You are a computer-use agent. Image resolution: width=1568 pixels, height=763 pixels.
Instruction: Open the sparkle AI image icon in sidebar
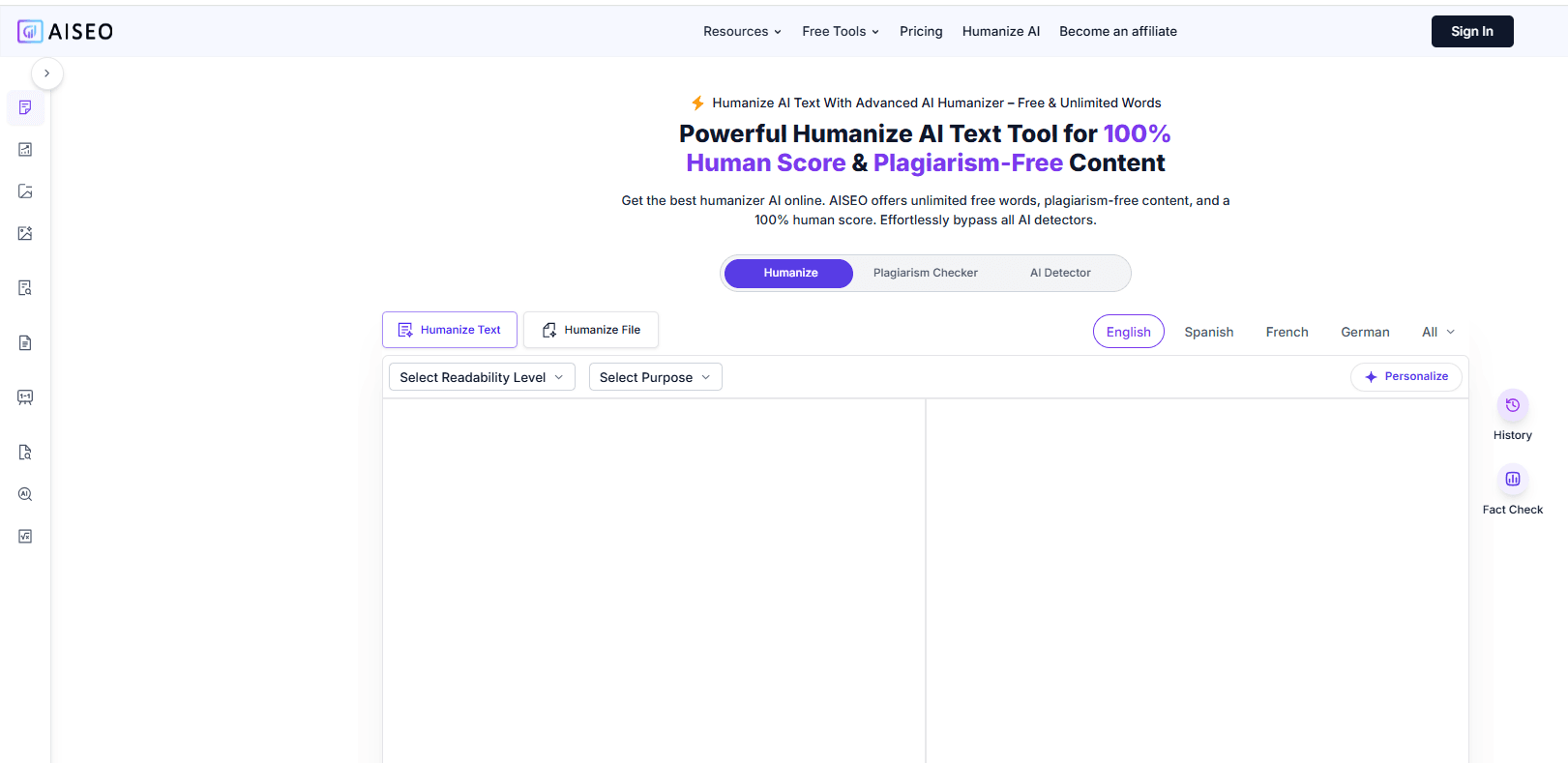click(25, 233)
